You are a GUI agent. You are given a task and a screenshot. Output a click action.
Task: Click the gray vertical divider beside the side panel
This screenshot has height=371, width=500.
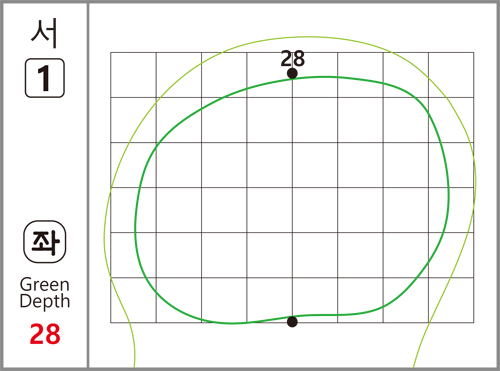coord(88,185)
